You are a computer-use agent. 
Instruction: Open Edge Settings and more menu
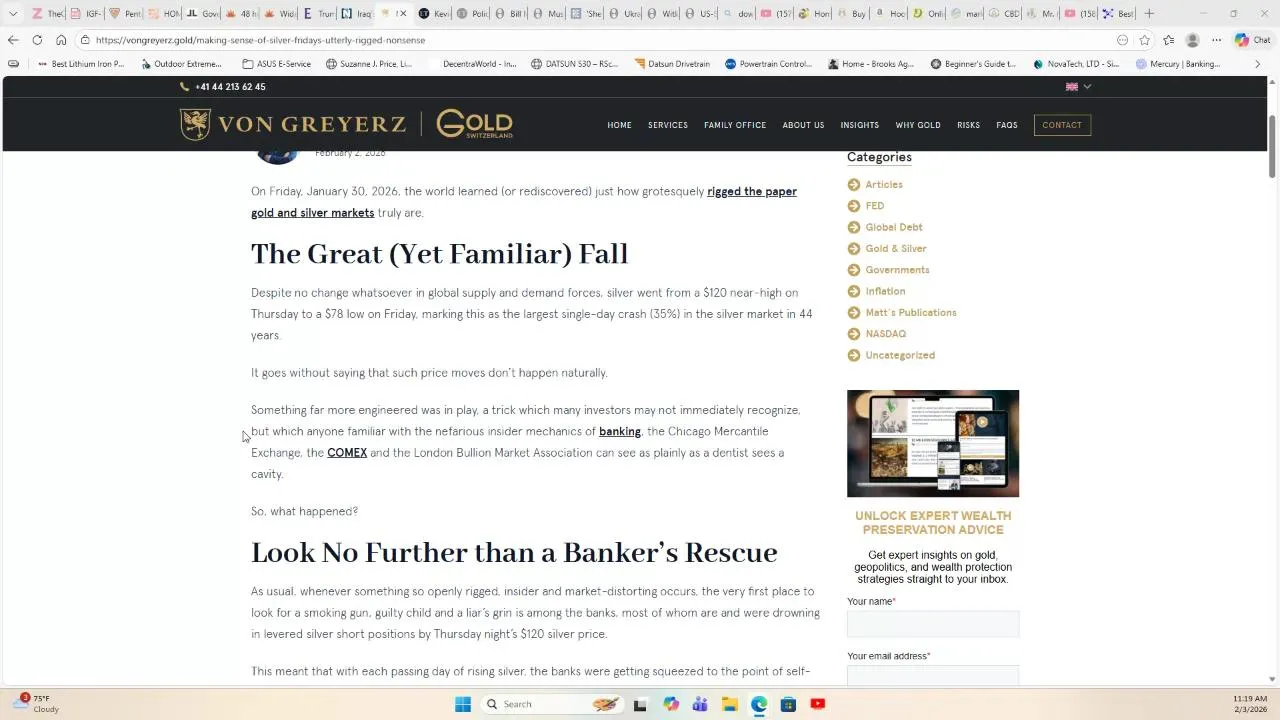tap(1216, 40)
